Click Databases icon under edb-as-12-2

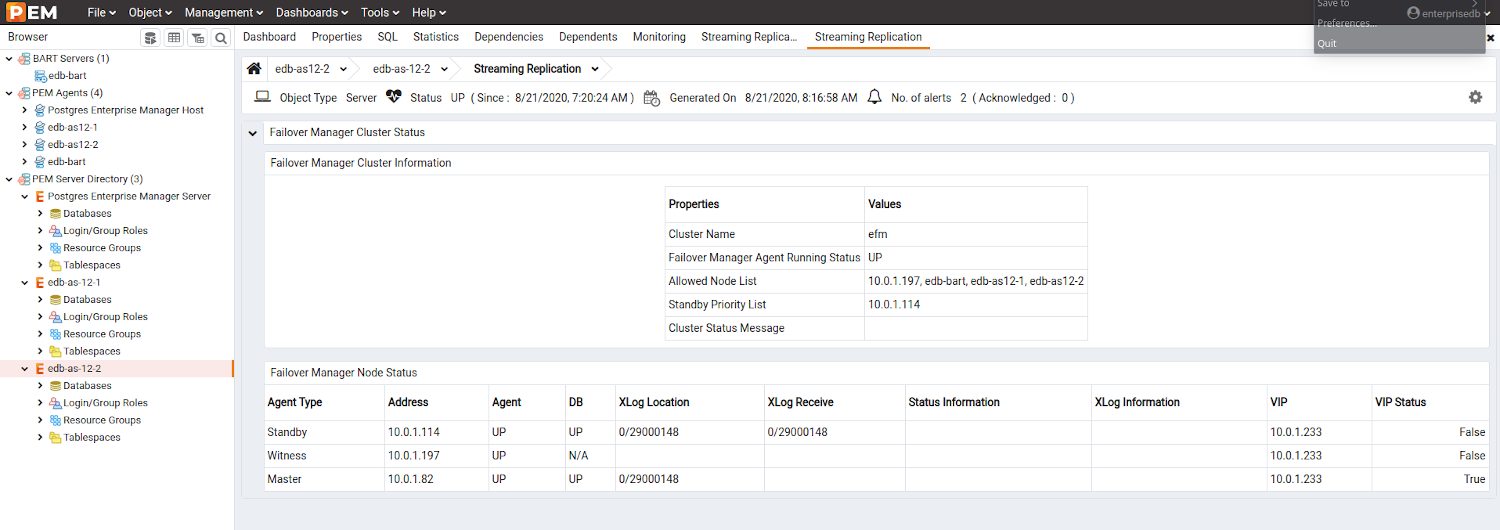point(56,385)
